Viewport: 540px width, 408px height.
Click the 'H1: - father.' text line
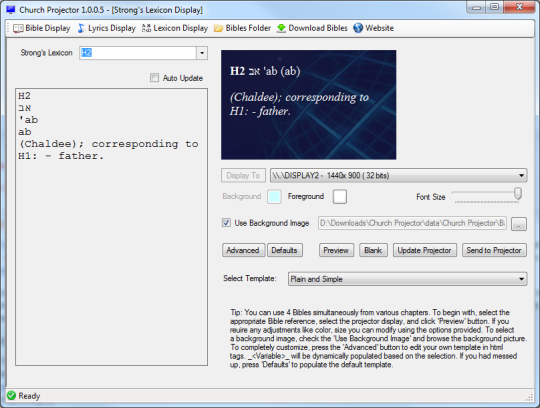61,156
